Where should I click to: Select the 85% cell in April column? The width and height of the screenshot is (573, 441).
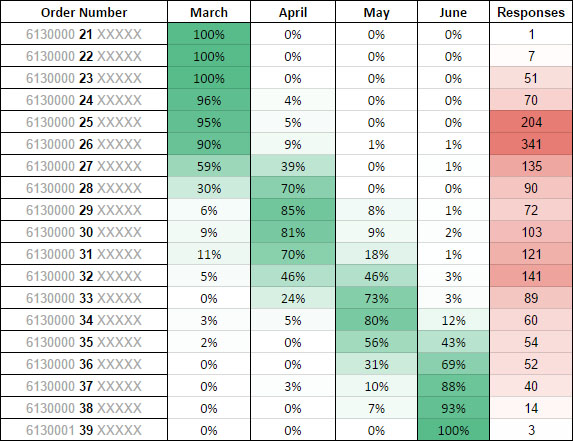point(293,210)
